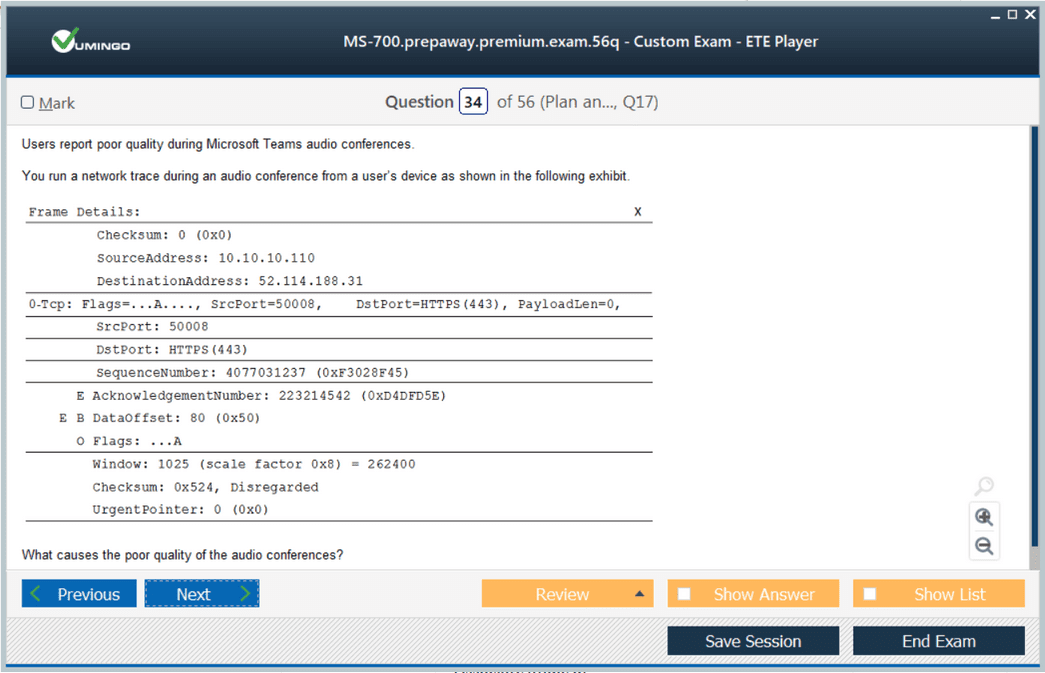Click the text 'DestinationAddress: 52.114.188.31'
This screenshot has height=673, width=1045.
[229, 281]
